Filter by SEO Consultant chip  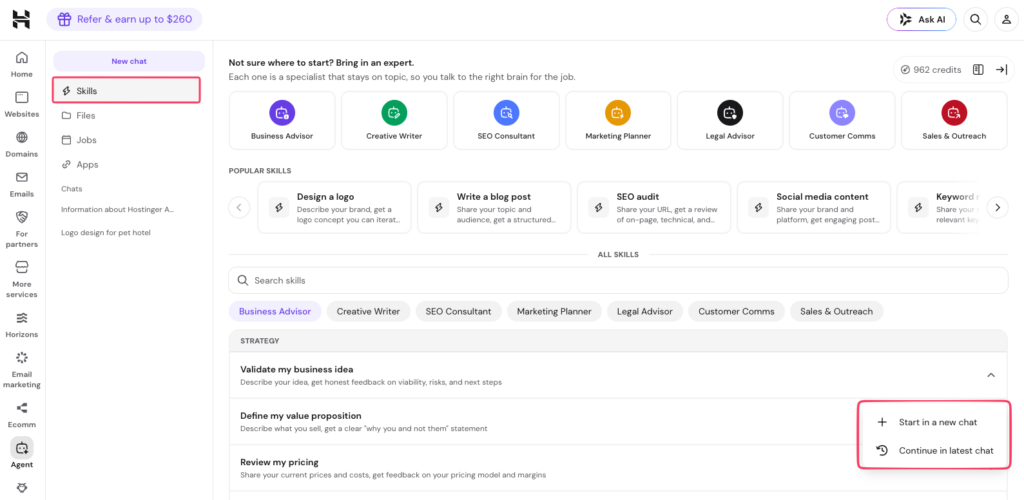[x=458, y=311]
